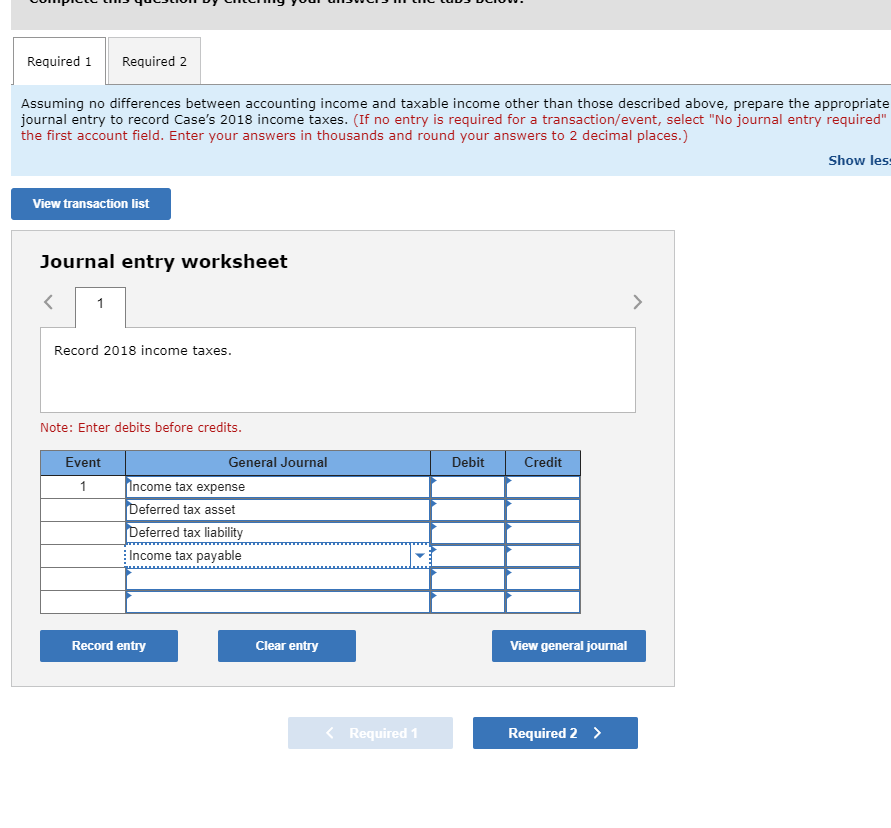Image resolution: width=891 pixels, height=828 pixels.
Task: Click the right chevron to view next entry
Action: [x=637, y=301]
